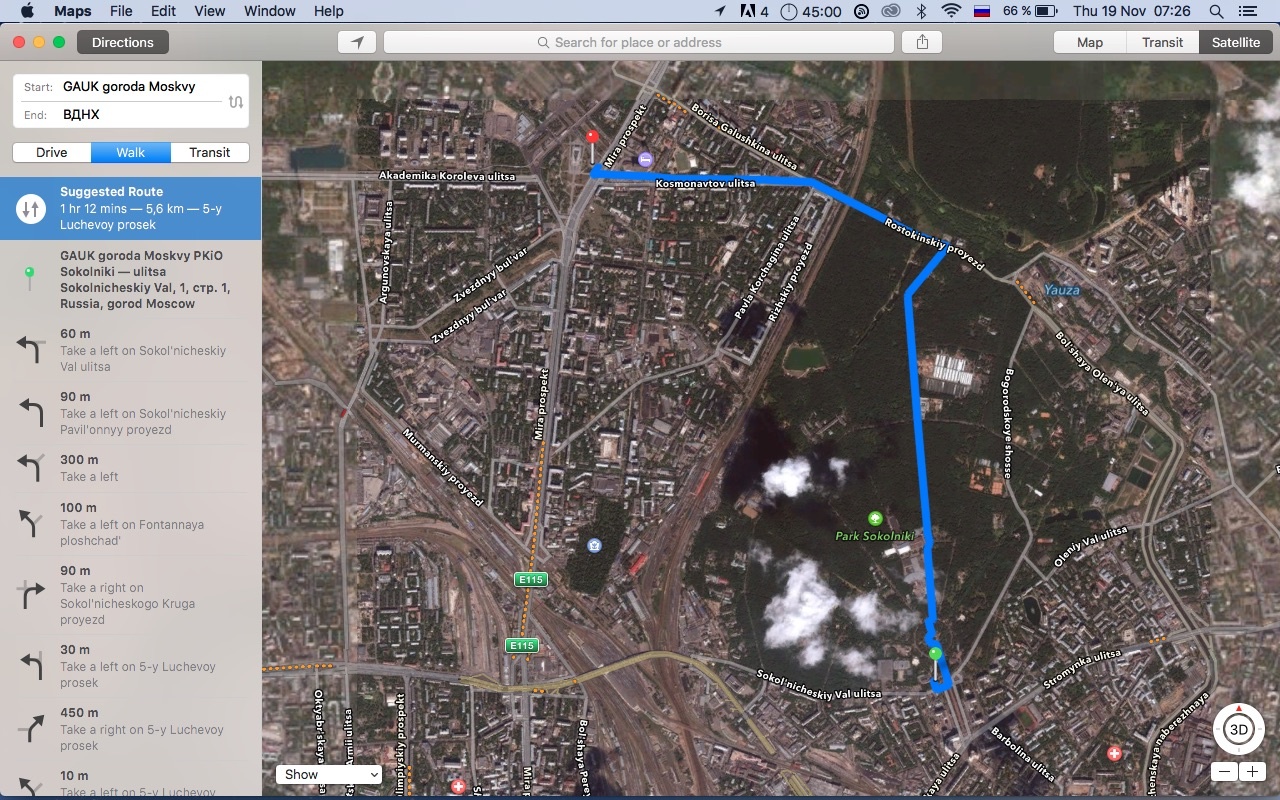This screenshot has height=800, width=1280.
Task: Open the share sheet button
Action: tap(922, 42)
